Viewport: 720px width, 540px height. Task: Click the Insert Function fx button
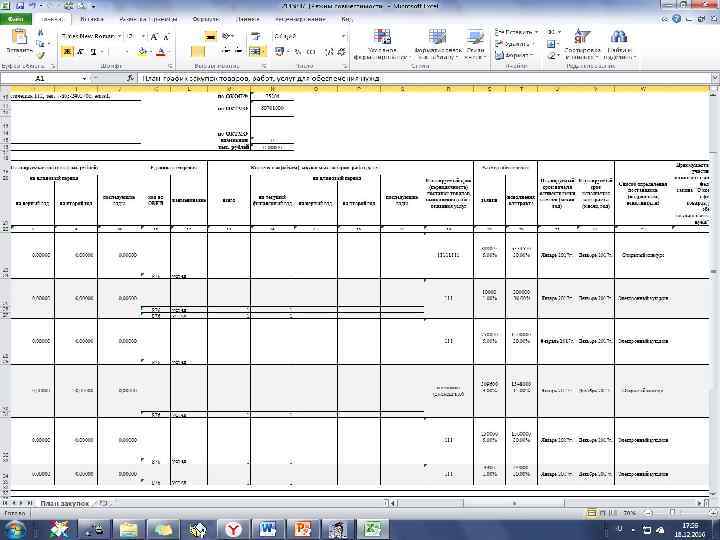(x=130, y=79)
